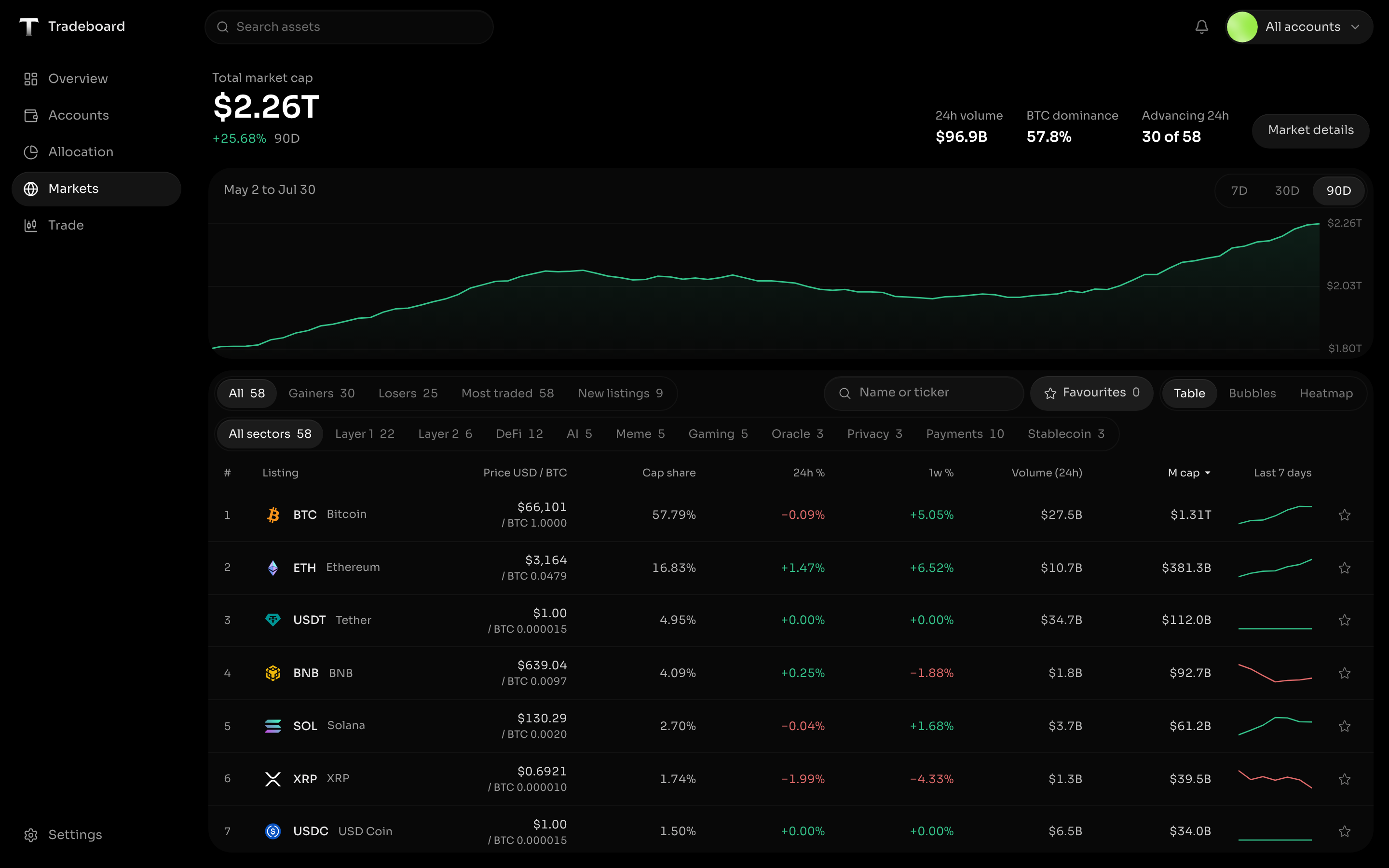Favourite the BNB row star
Image resolution: width=1389 pixels, height=868 pixels.
pos(1344,673)
